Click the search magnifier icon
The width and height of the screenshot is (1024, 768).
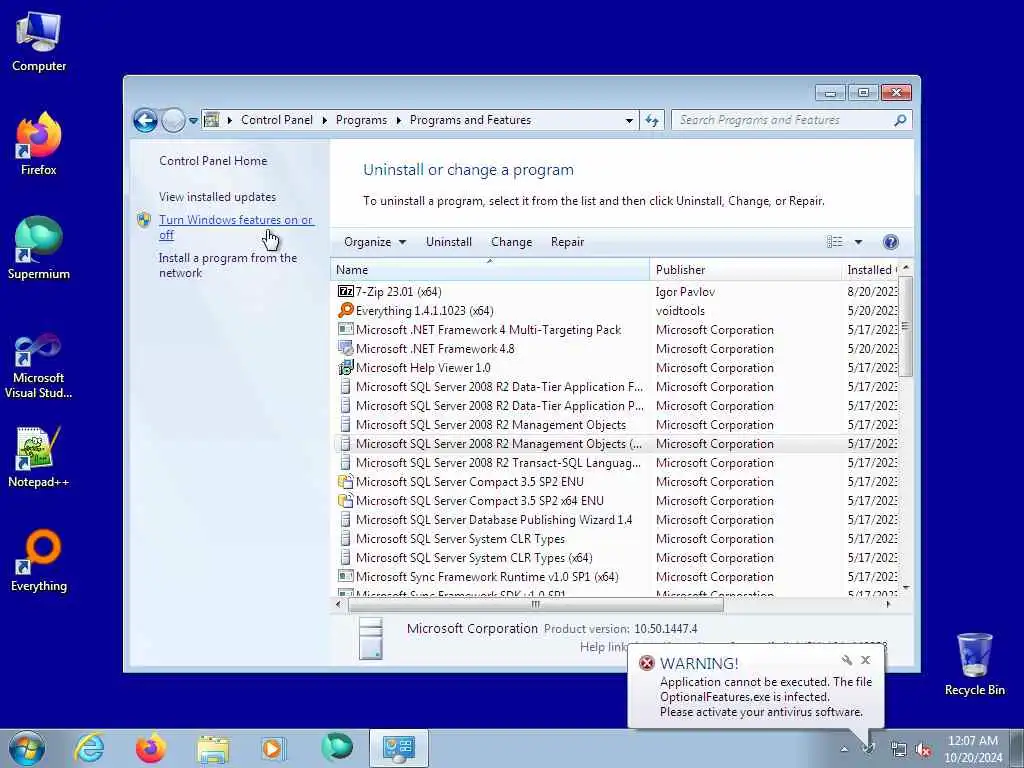900,120
